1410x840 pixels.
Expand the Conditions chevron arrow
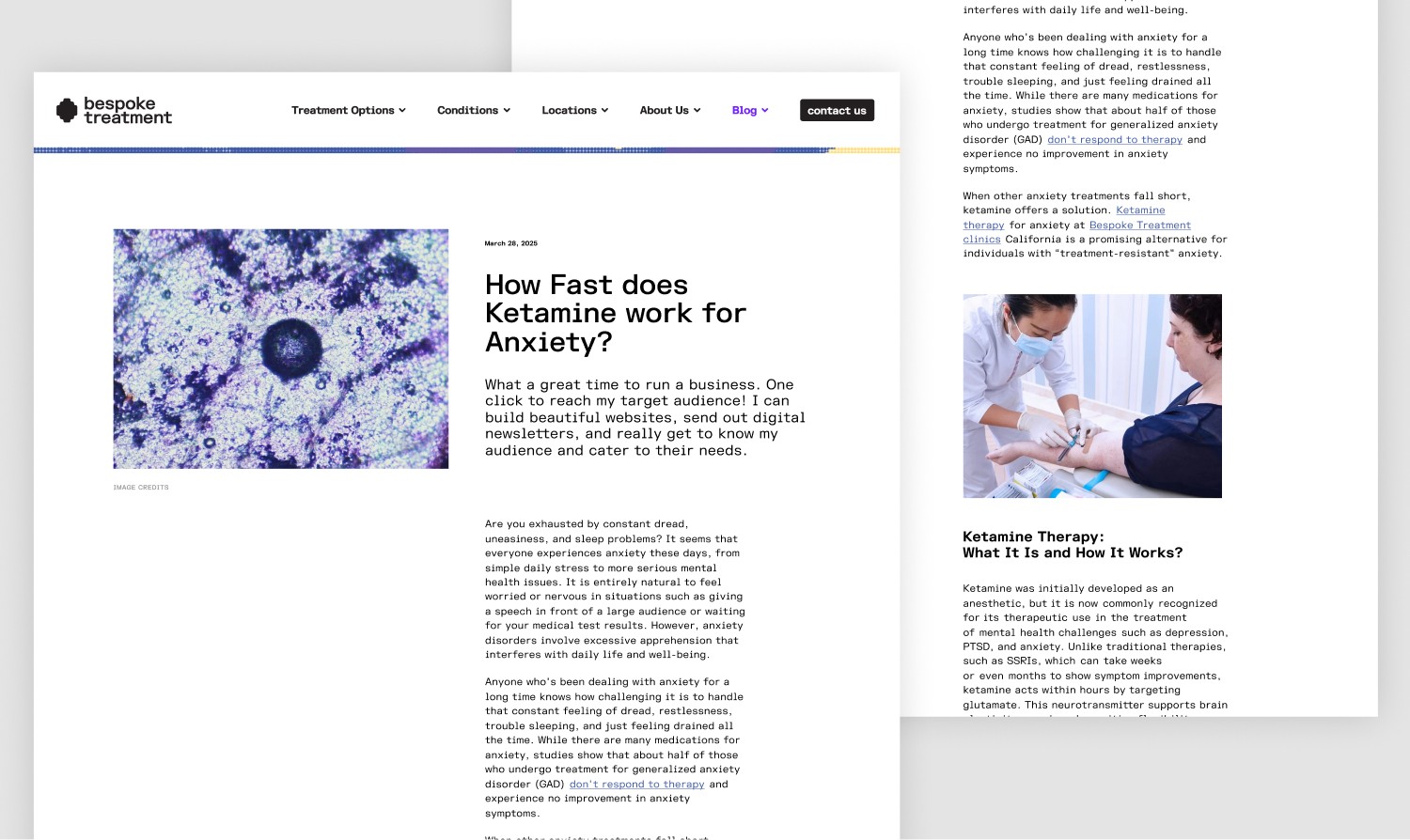507,111
